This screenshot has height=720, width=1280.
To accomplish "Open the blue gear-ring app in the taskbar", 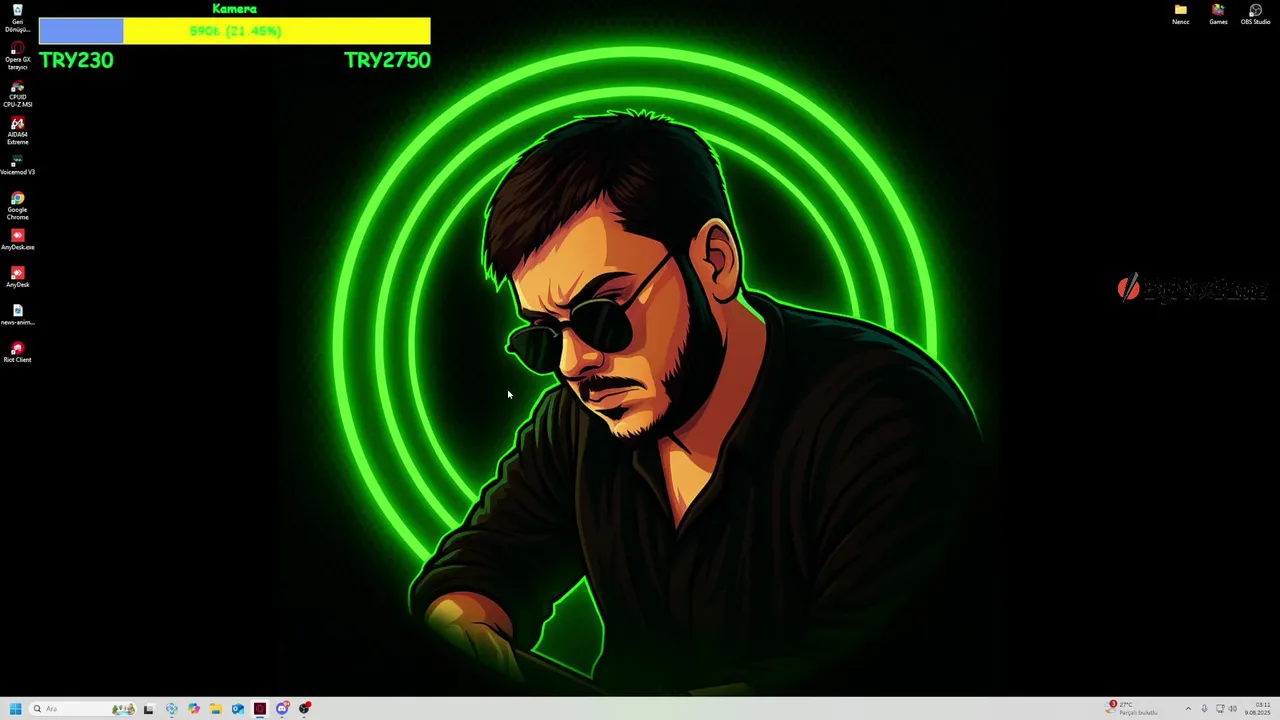I will click(x=172, y=709).
